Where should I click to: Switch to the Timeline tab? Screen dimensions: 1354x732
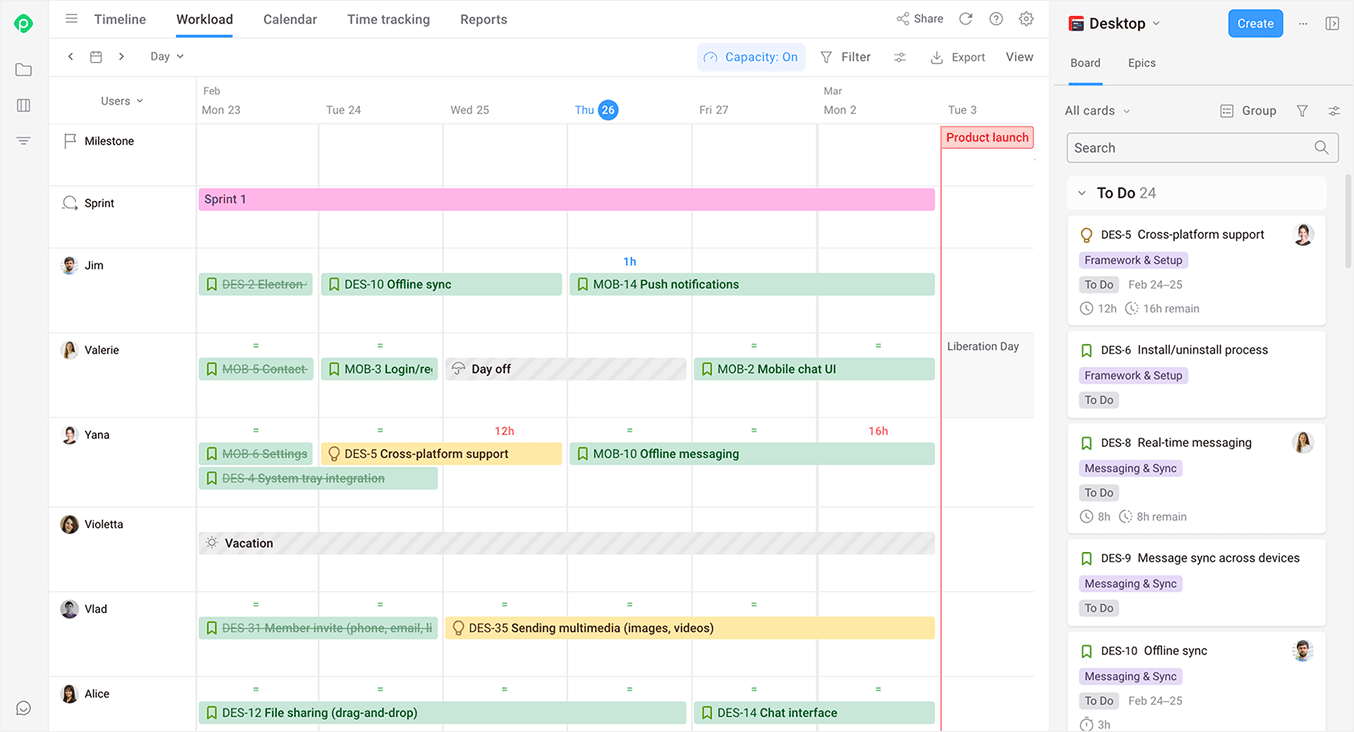[120, 19]
